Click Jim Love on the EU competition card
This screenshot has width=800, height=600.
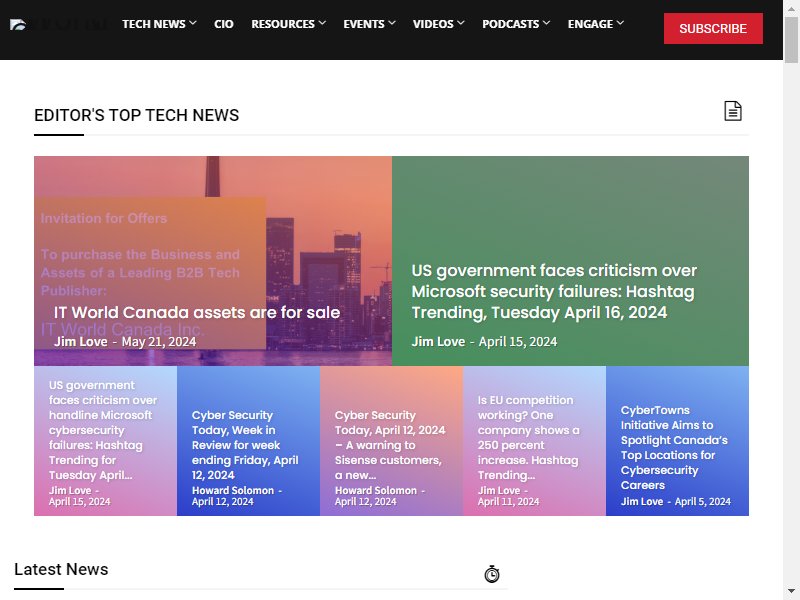498,490
